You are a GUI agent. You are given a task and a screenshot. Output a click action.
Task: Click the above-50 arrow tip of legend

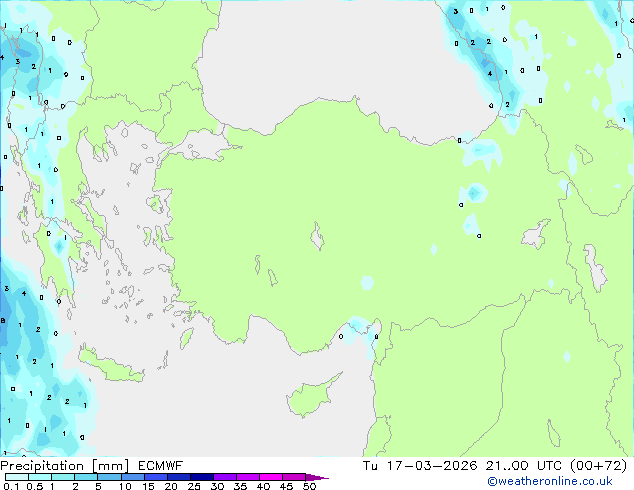[317, 477]
